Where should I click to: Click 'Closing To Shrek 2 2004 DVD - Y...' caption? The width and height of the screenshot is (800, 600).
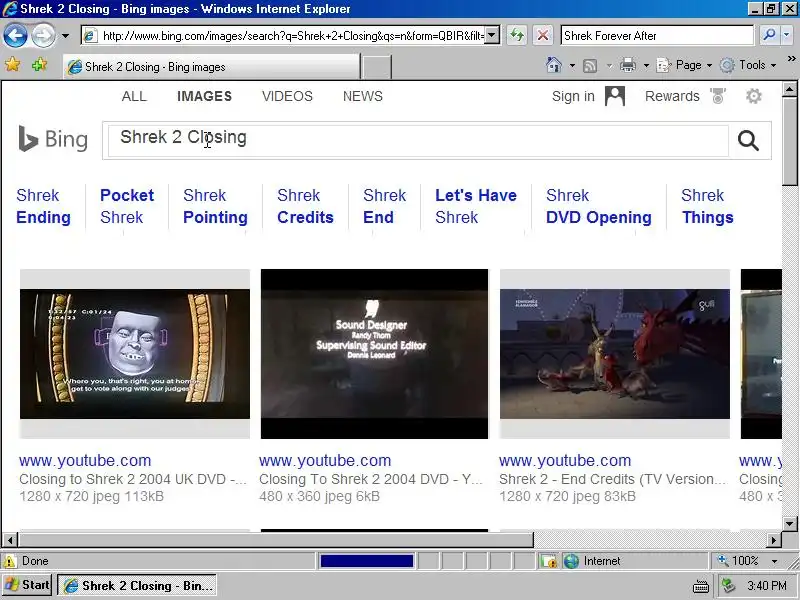coord(371,479)
